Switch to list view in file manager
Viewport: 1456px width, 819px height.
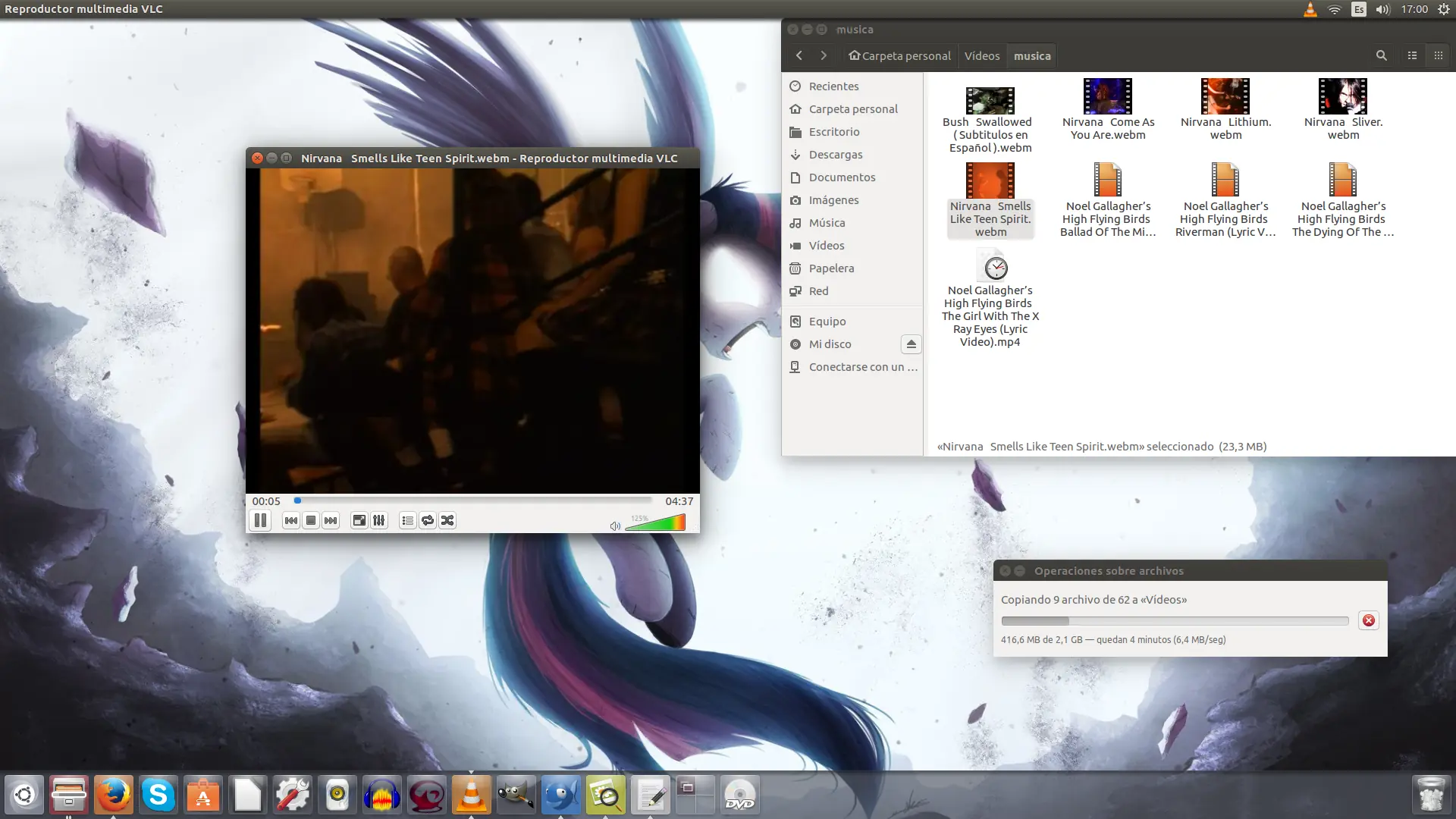pos(1411,55)
